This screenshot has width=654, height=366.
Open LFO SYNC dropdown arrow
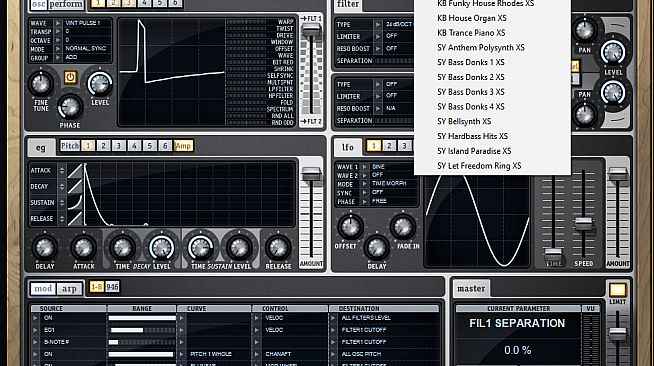(365, 193)
